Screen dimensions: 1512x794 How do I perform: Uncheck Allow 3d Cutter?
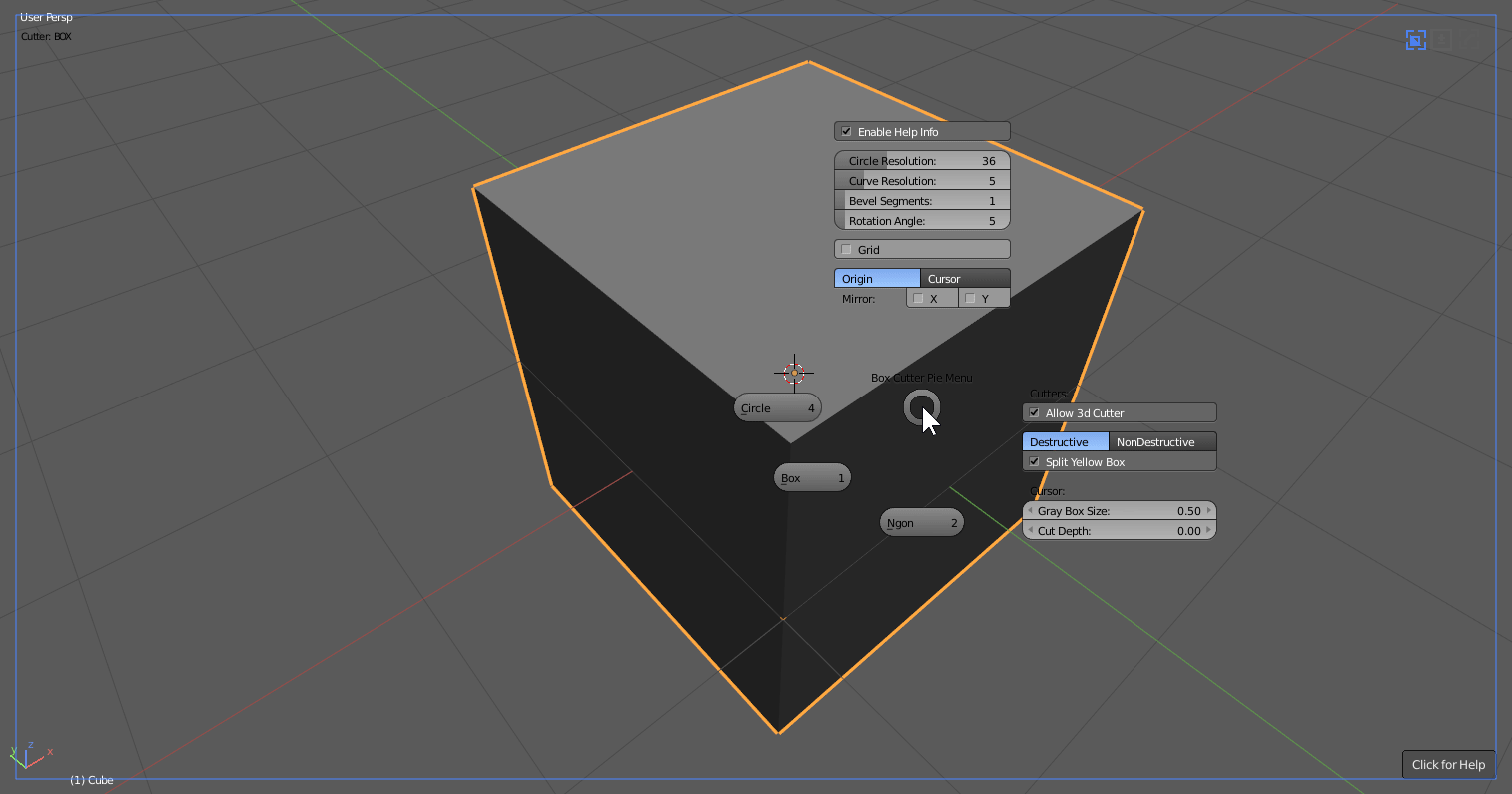point(1035,413)
